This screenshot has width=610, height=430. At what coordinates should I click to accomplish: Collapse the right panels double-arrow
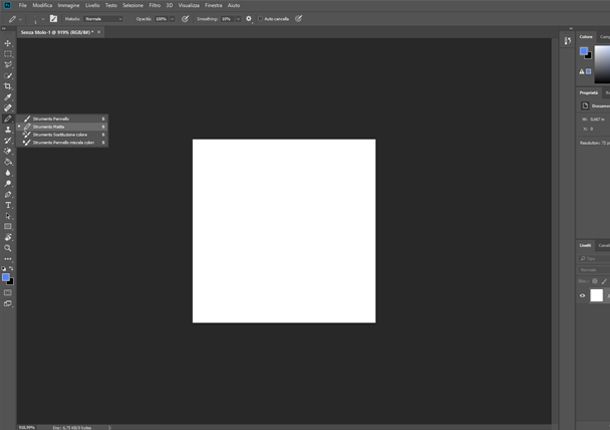pos(571,28)
